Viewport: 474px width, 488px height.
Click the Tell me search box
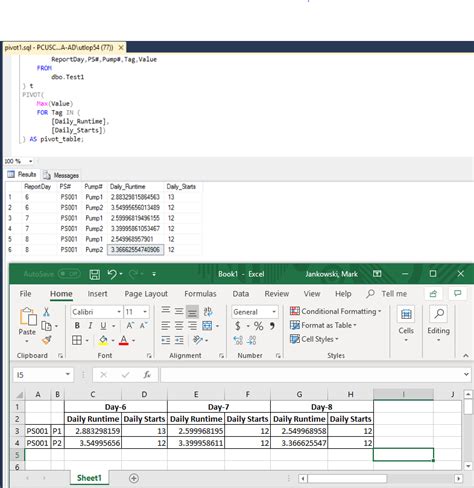tap(387, 294)
